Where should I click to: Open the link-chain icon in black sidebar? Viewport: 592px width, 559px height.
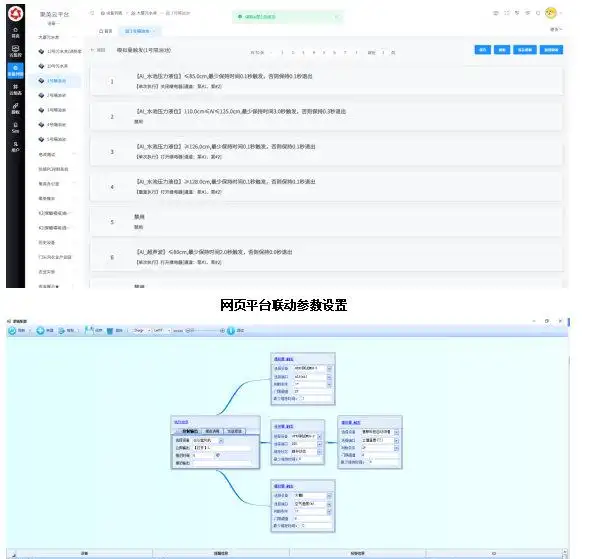[x=15, y=108]
